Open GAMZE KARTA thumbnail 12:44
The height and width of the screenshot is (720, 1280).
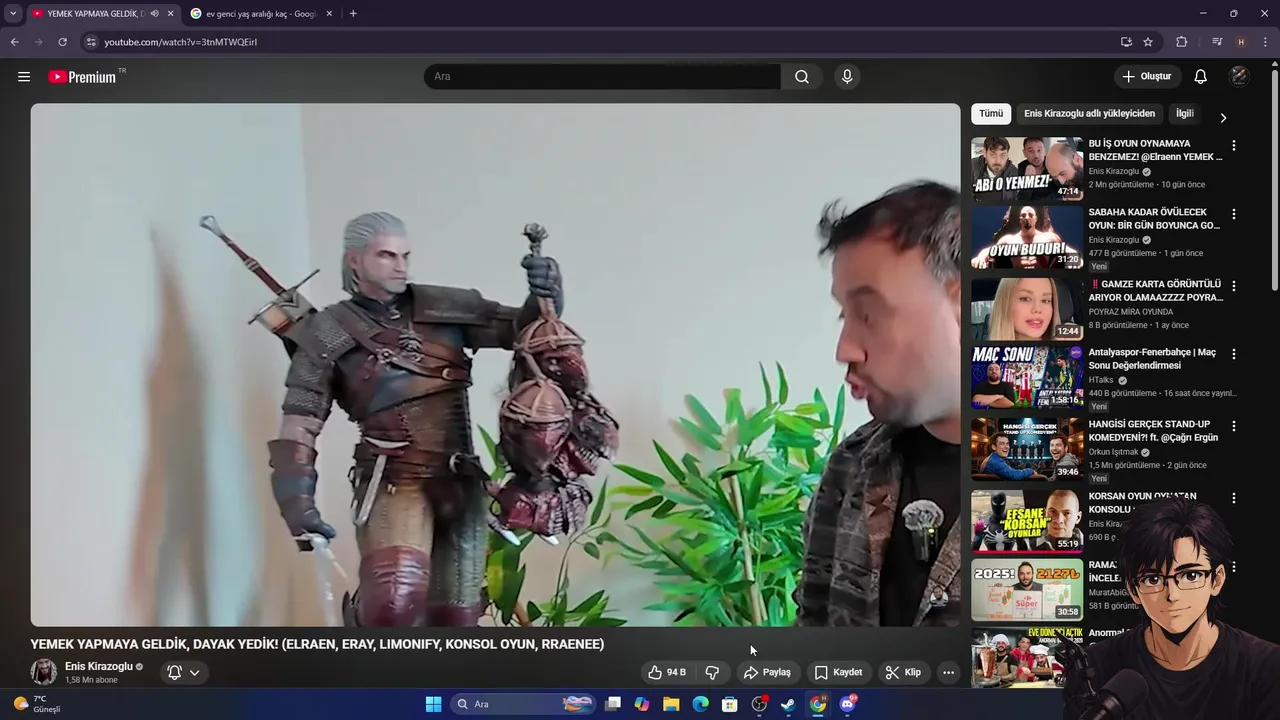[x=1027, y=309]
